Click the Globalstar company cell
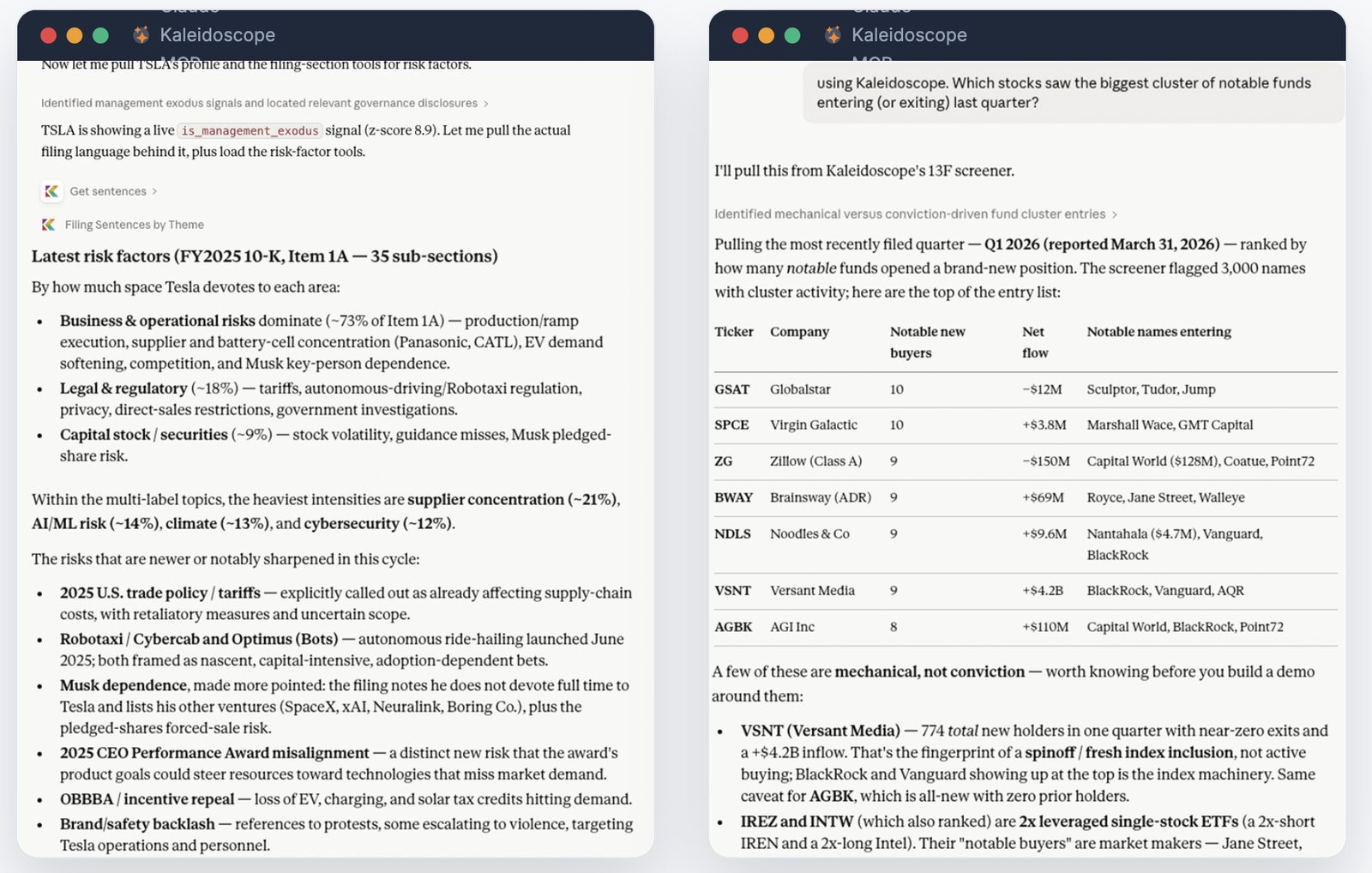 800,389
